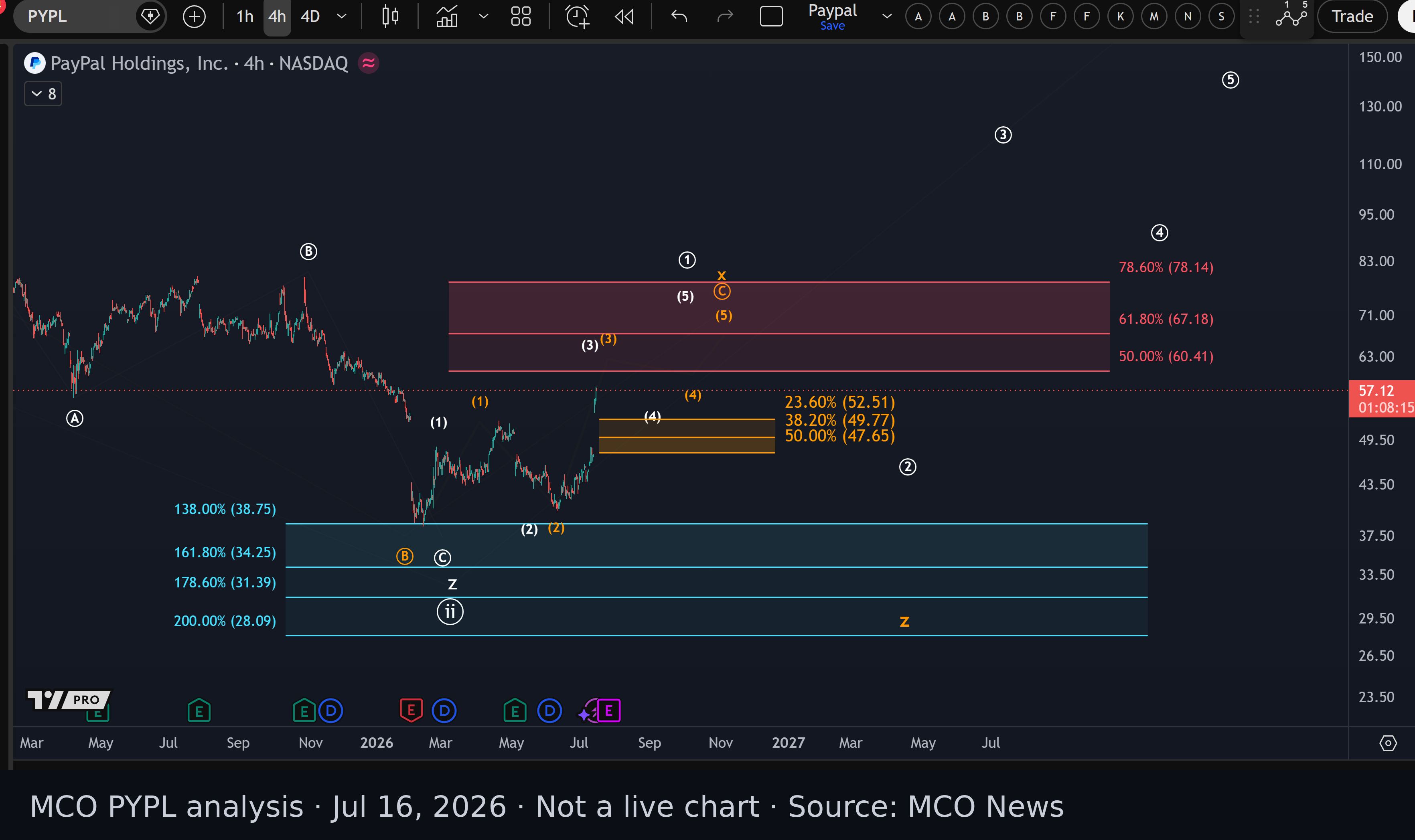Click the Paypal layout name
The height and width of the screenshot is (840, 1415).
(832, 10)
